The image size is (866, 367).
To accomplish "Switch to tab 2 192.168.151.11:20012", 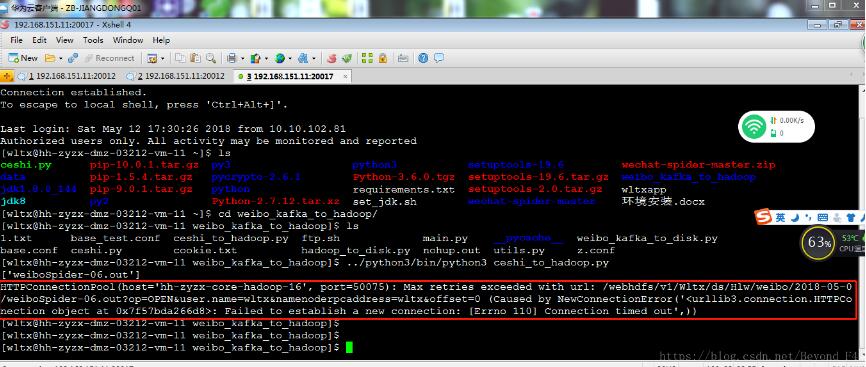I will pos(175,76).
